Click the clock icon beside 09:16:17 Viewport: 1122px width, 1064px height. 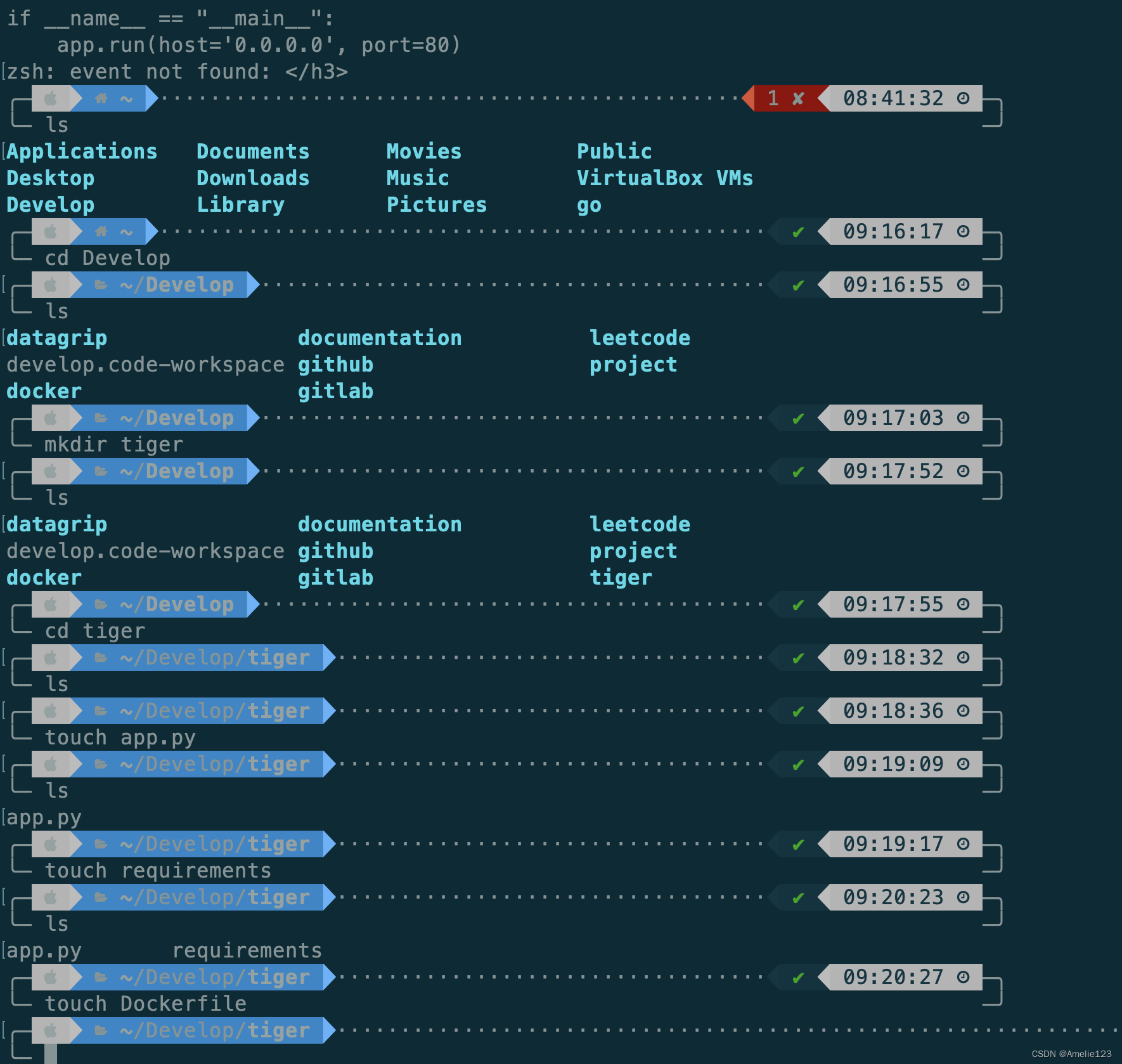click(963, 231)
